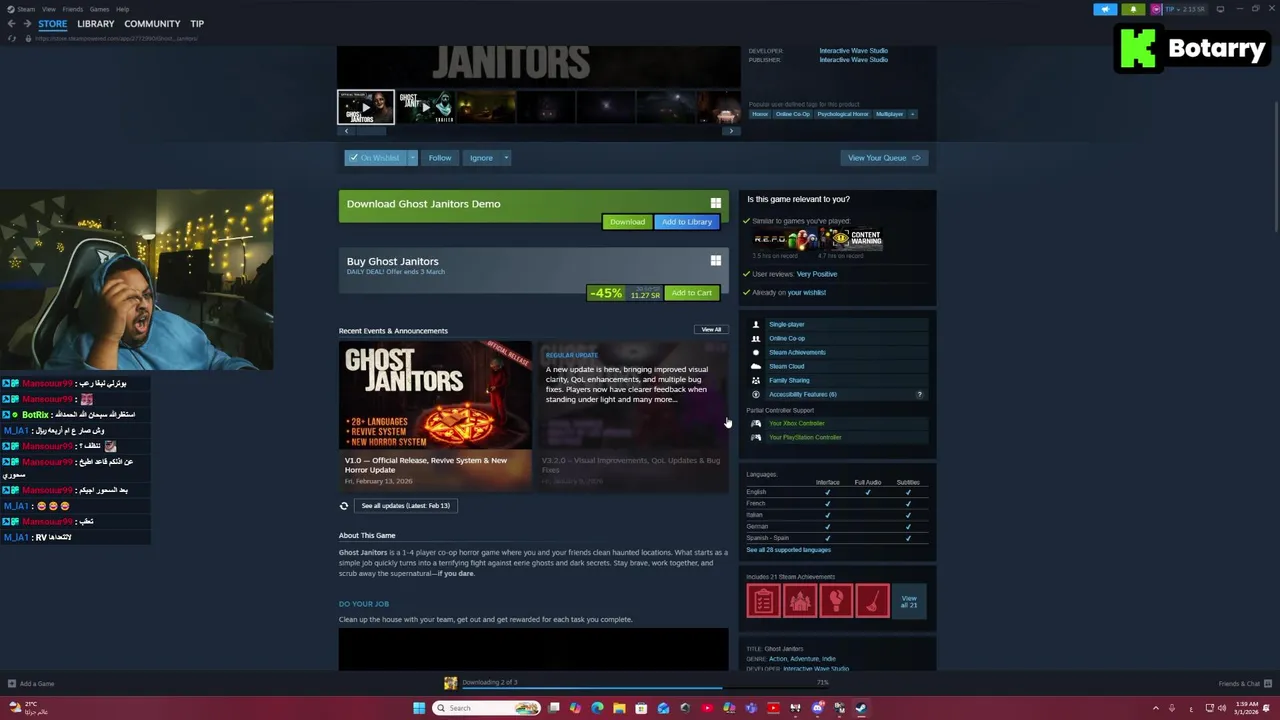
Task: Expand more tags with plus button
Action: 912,114
